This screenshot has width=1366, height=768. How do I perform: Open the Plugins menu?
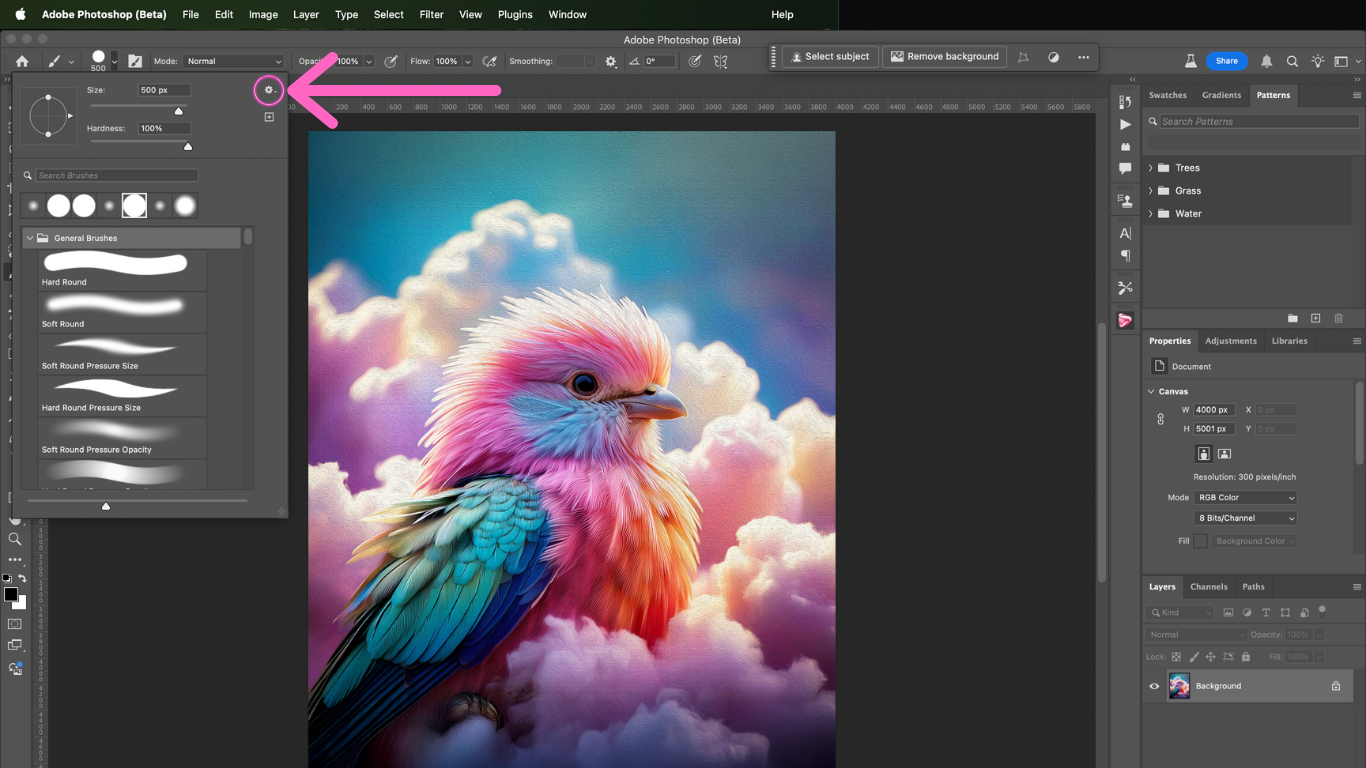515,15
